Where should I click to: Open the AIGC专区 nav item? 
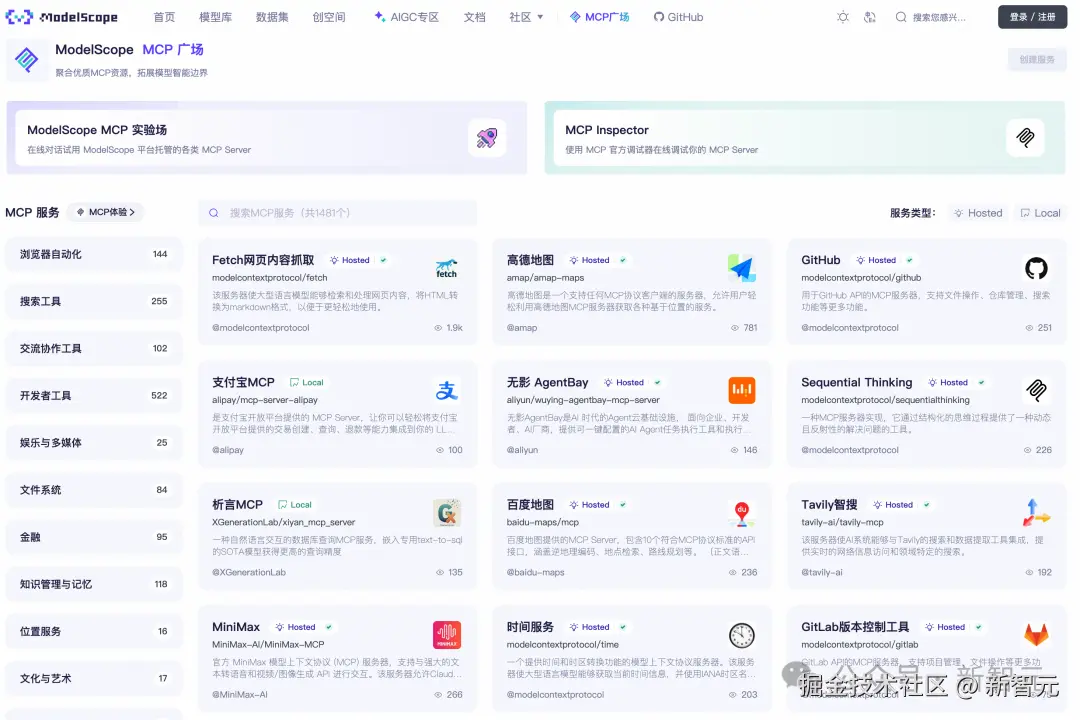[406, 17]
